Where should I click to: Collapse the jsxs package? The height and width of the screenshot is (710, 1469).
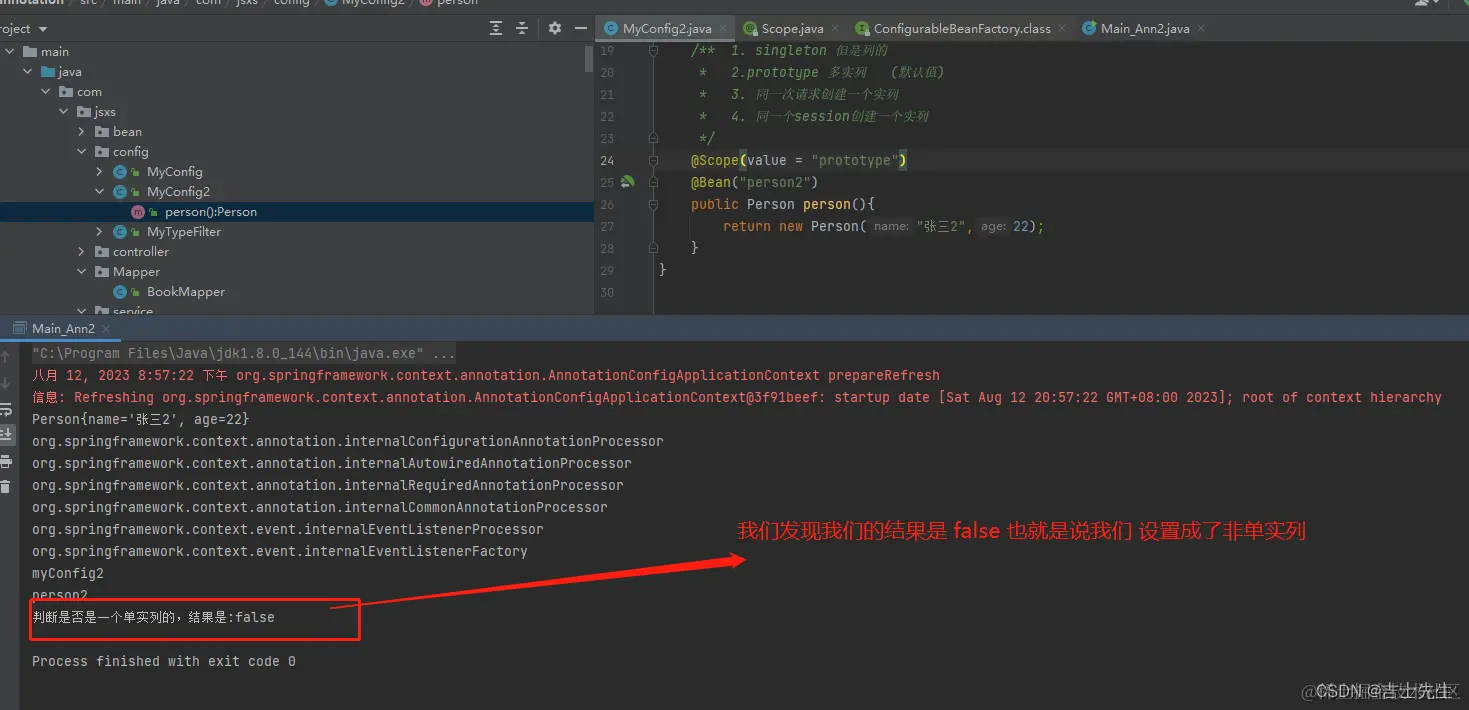pyautogui.click(x=64, y=112)
